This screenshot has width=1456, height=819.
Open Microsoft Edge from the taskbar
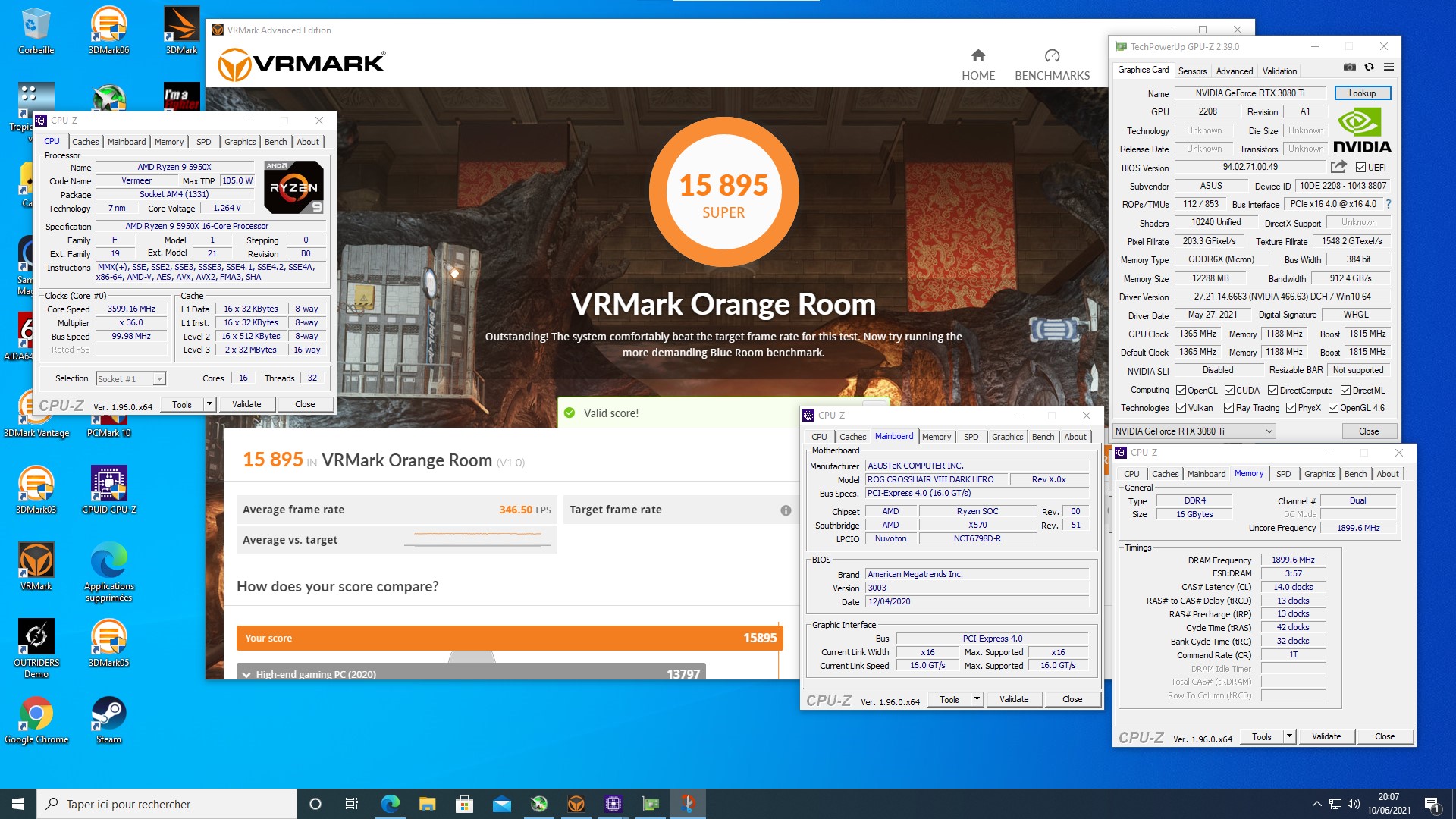(x=390, y=804)
